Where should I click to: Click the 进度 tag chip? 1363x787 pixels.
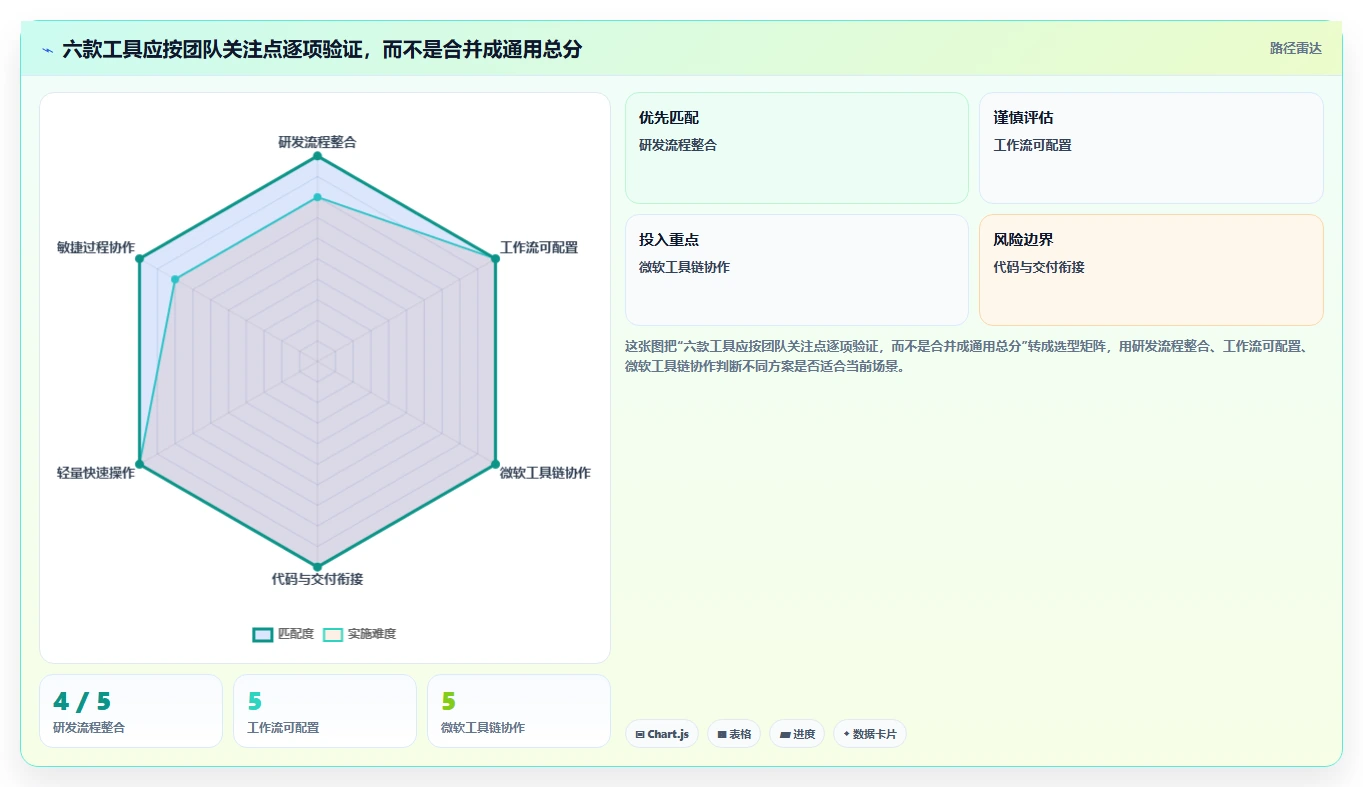(797, 734)
